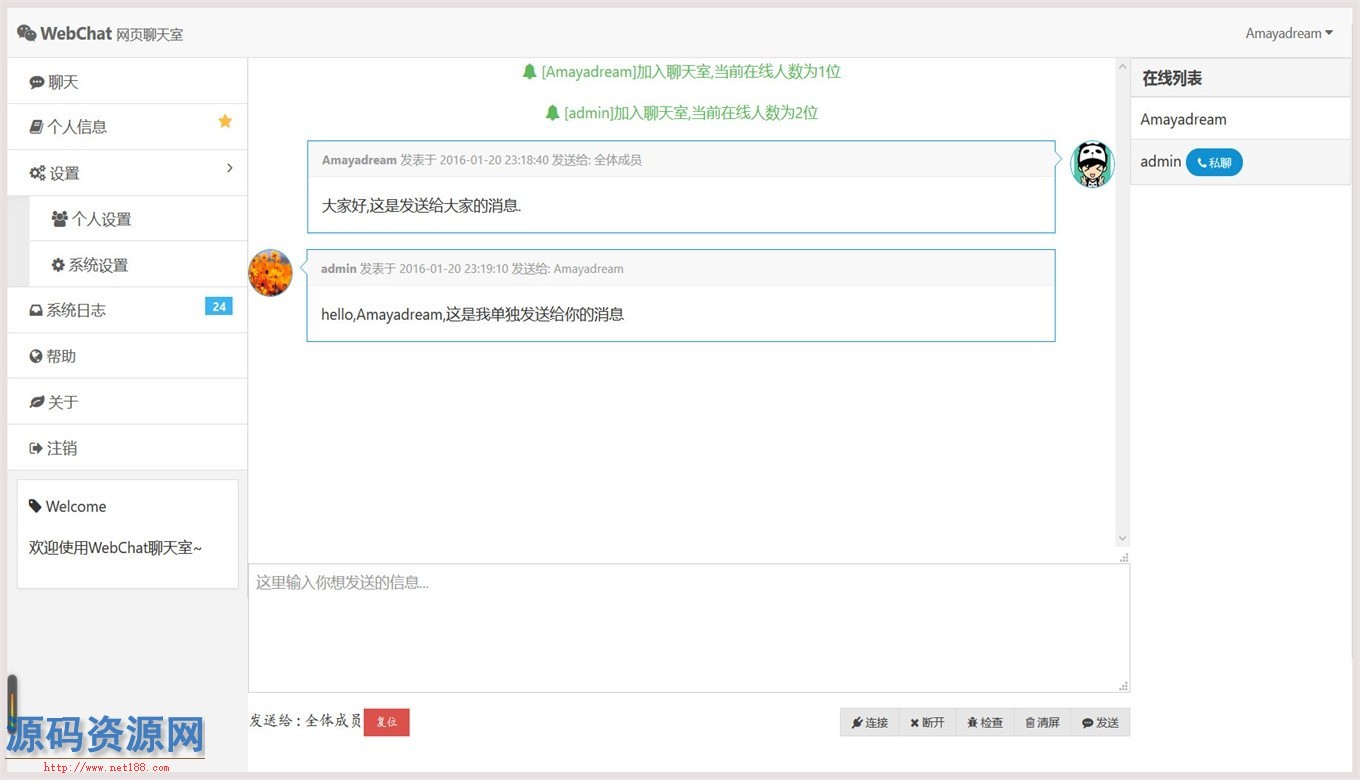Click the book icon beside 个人信息

(x=36, y=127)
